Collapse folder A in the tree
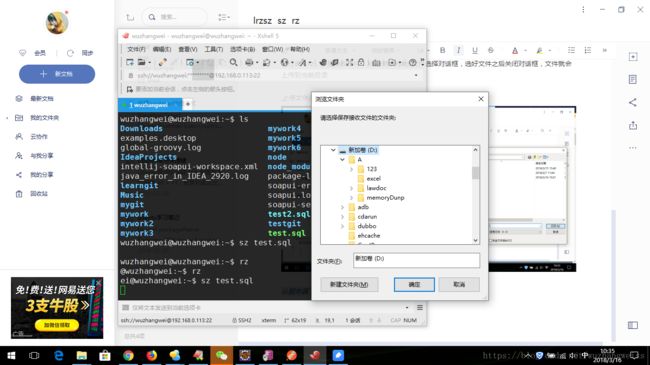Viewport: 650px width, 365px height. coord(342,159)
